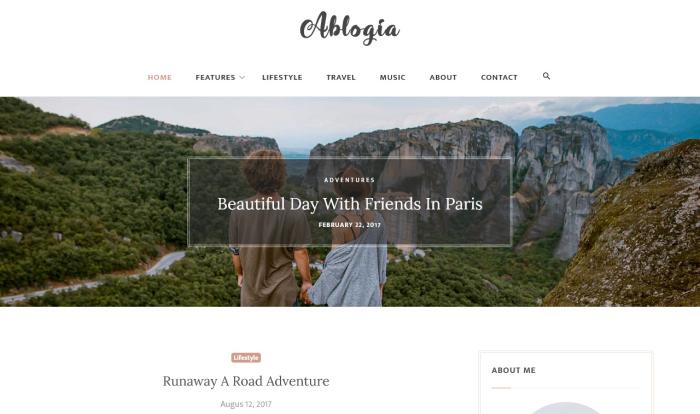This screenshot has width=700, height=414.
Task: Open Runaway A Road Adventure post
Action: tap(246, 381)
